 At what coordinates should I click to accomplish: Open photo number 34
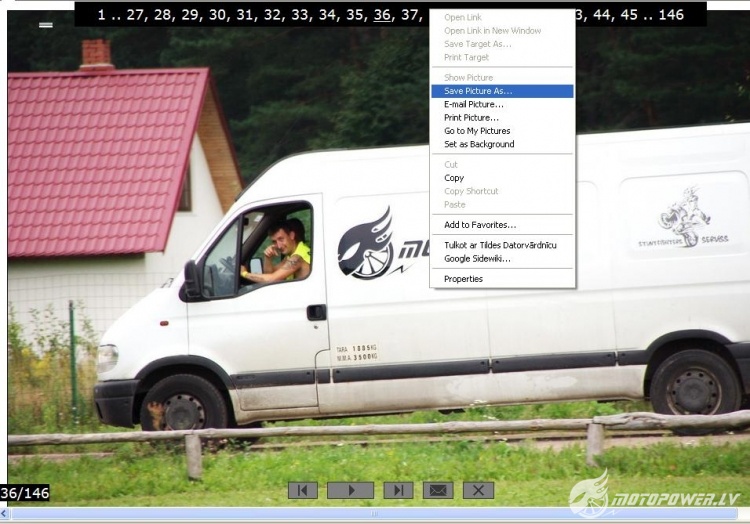pyautogui.click(x=328, y=15)
